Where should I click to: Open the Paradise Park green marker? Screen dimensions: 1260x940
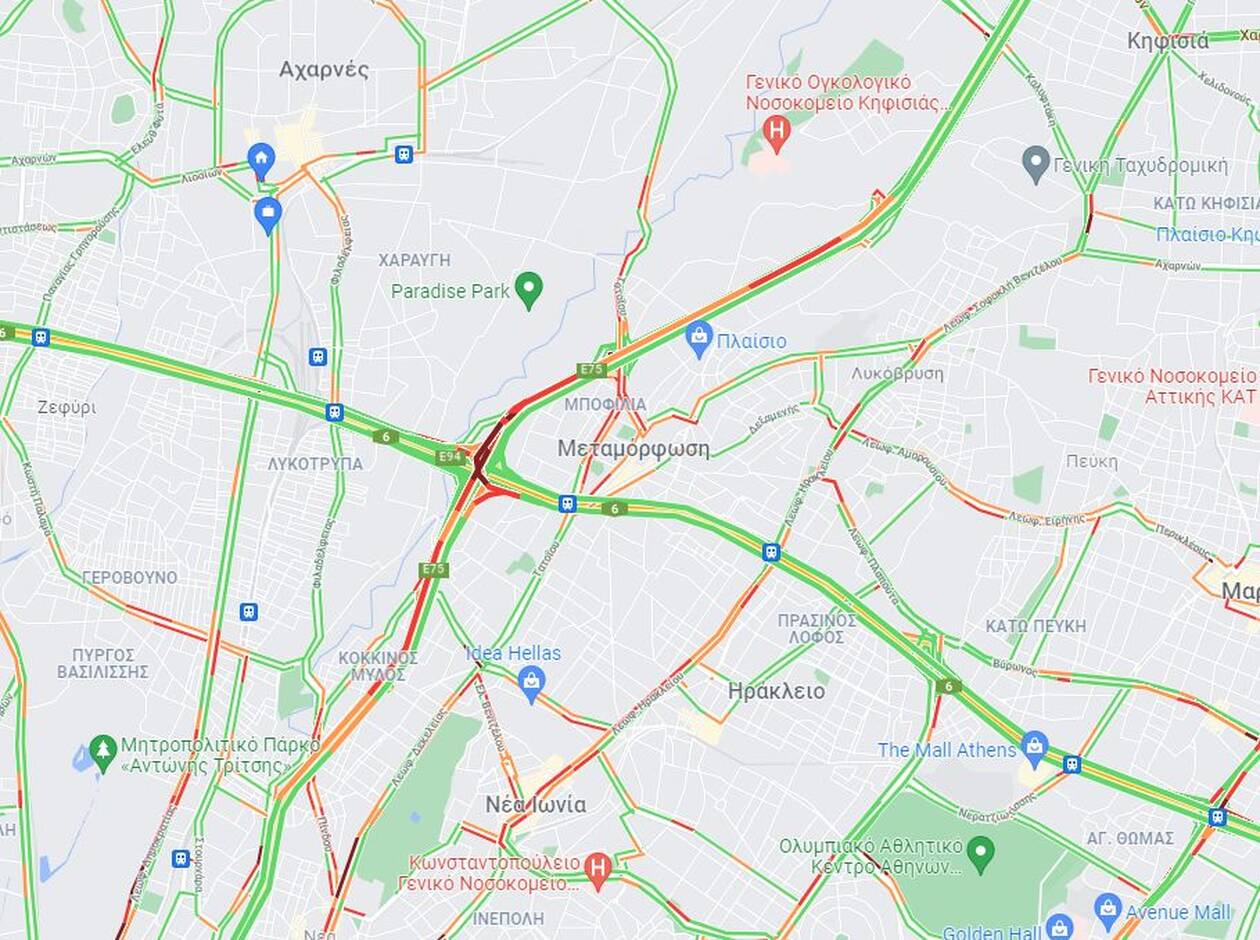pyautogui.click(x=529, y=289)
